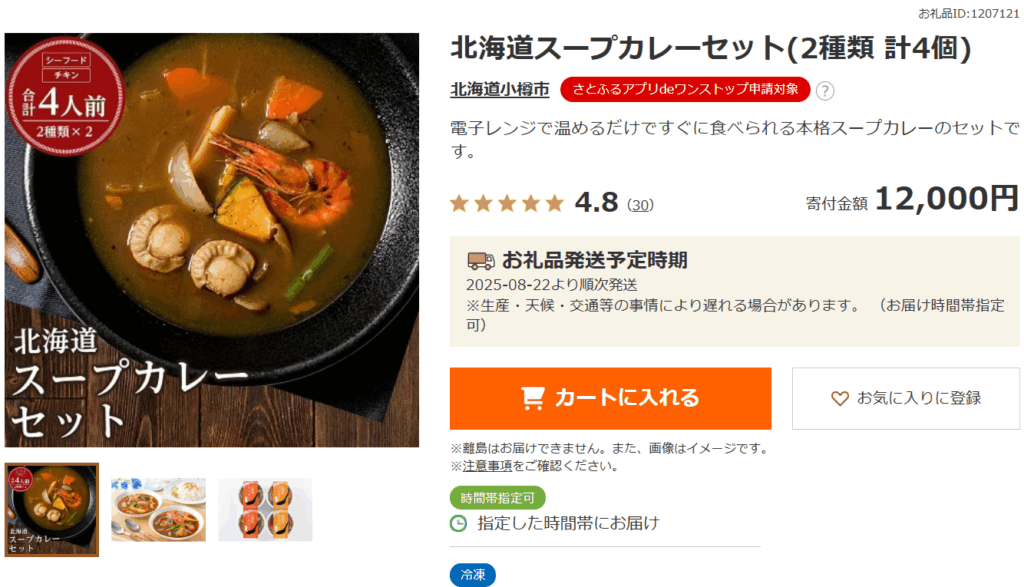This screenshot has width=1024, height=587.
Task: Open the 北海道小樽市 municipality link
Action: click(x=500, y=90)
